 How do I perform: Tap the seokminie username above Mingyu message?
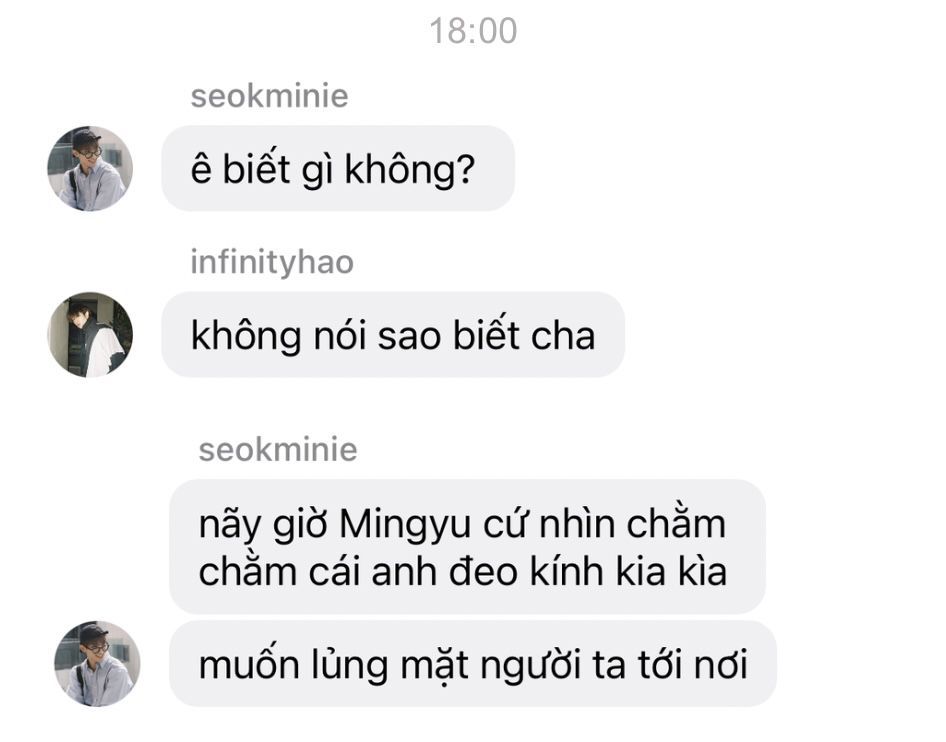pos(278,450)
